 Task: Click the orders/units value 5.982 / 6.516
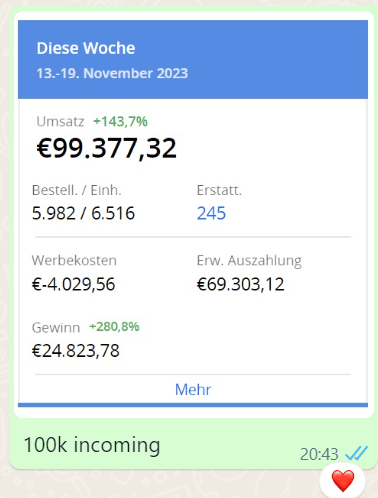(x=83, y=213)
